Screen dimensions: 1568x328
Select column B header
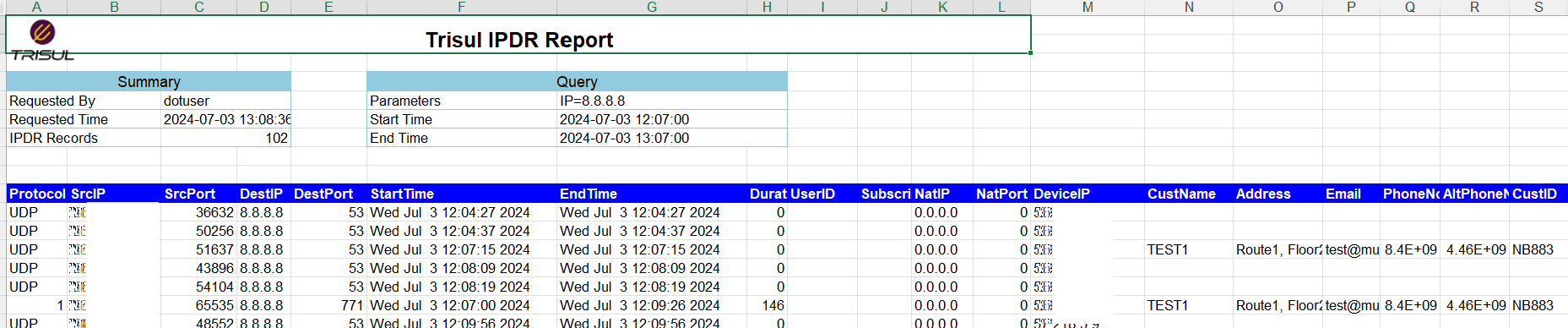point(114,7)
